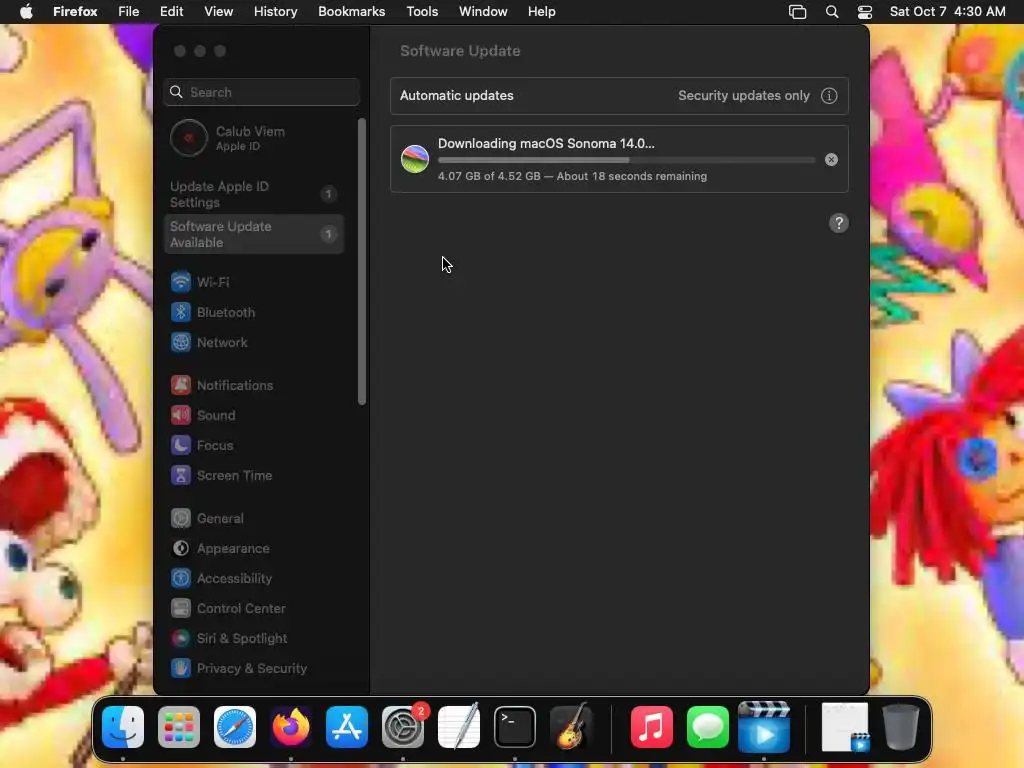This screenshot has height=768, width=1024.
Task: Open the Tools menu
Action: pyautogui.click(x=423, y=12)
